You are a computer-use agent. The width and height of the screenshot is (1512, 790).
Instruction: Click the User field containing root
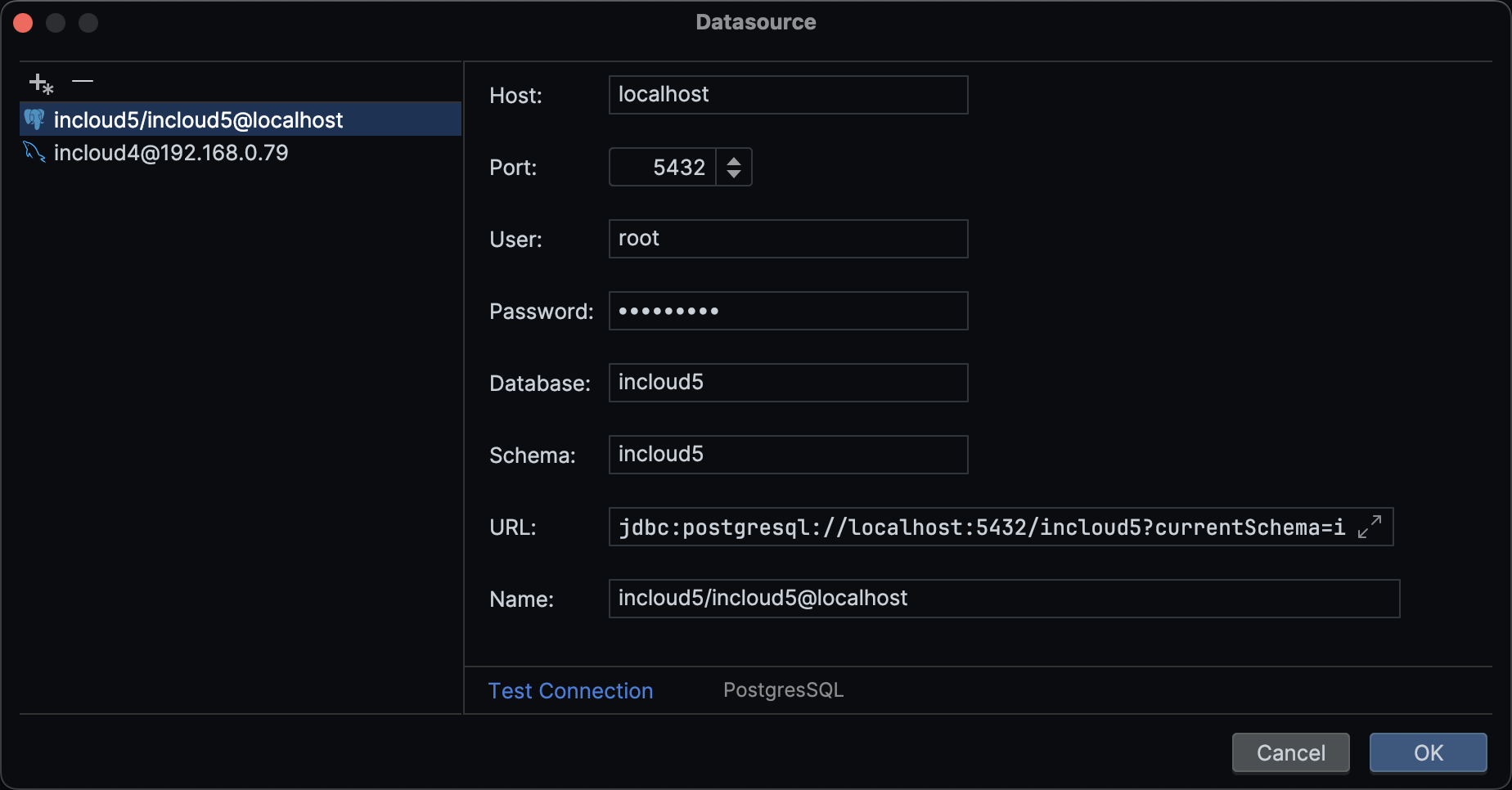tap(788, 239)
